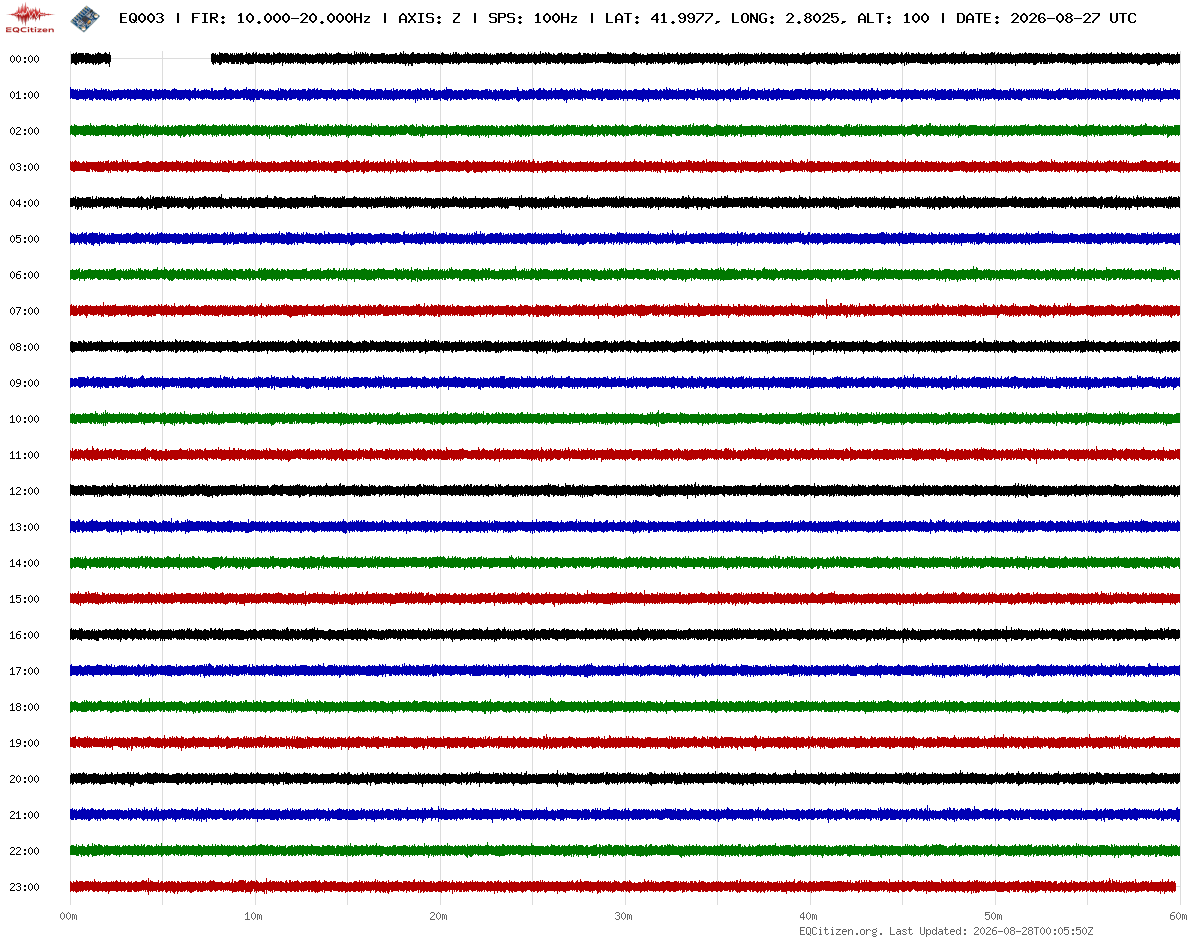Click the data gap in 00:00 trace
The height and width of the screenshot is (940, 1200).
tap(161, 59)
